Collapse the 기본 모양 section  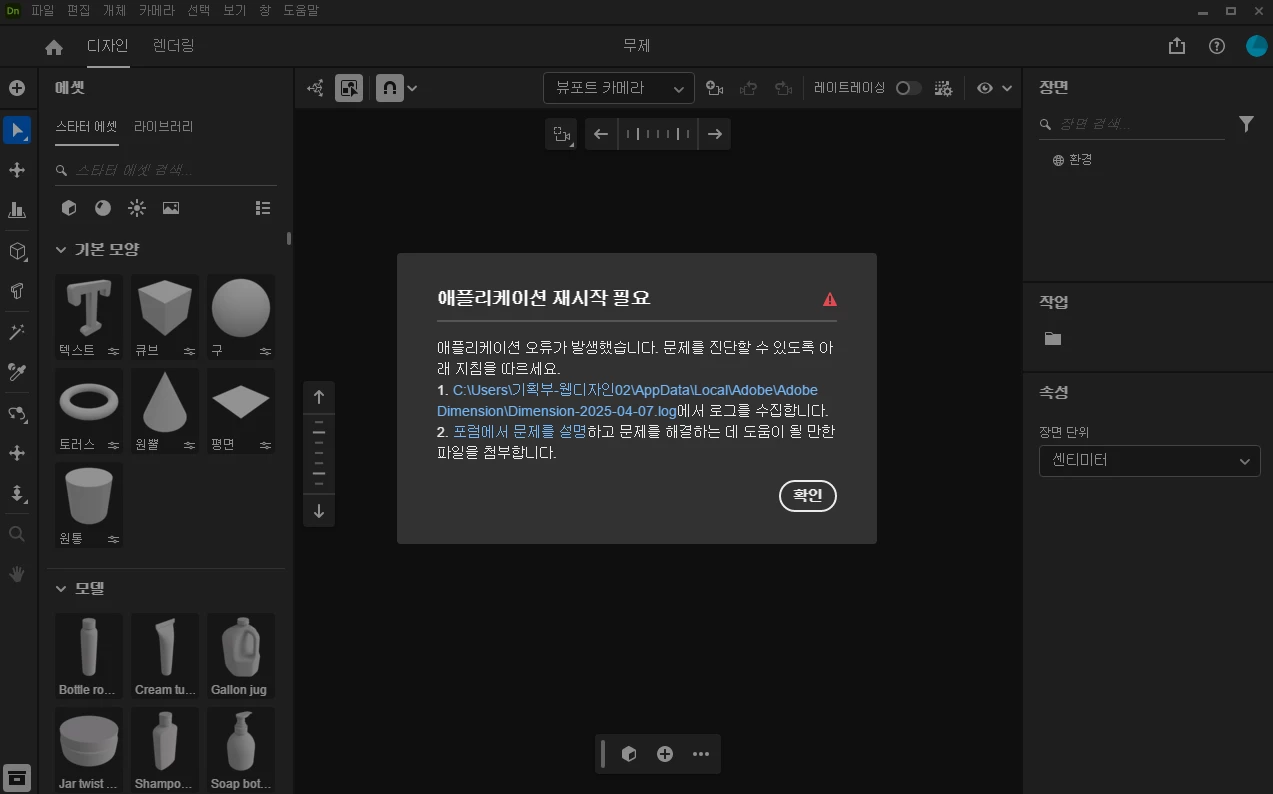(61, 250)
